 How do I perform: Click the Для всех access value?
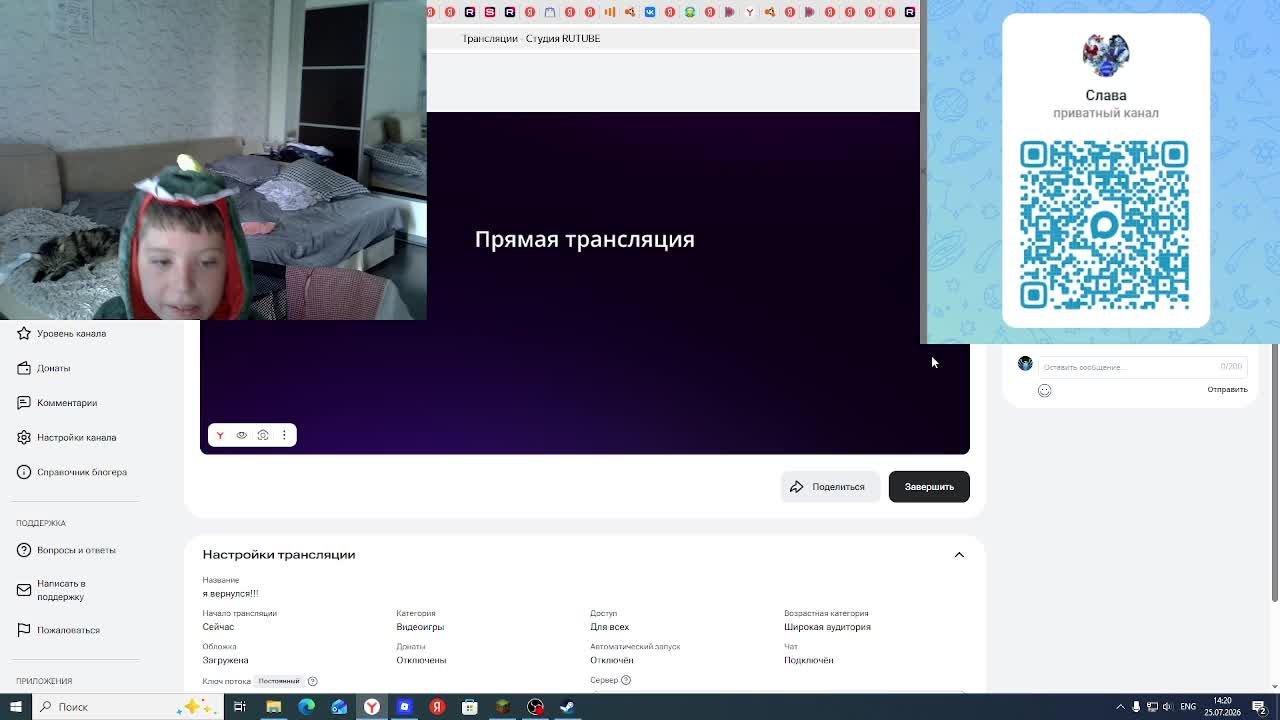[609, 627]
